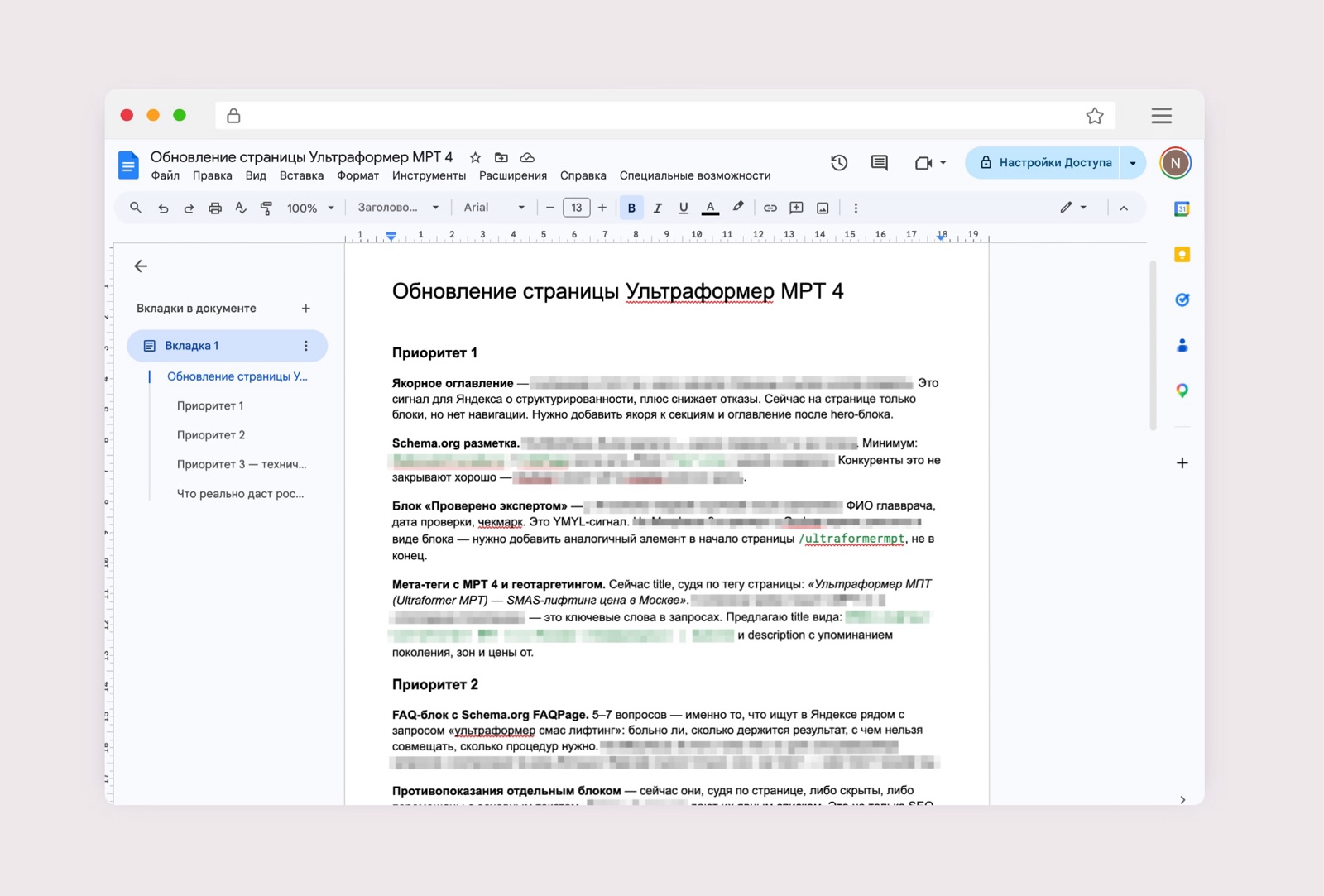Click the Настройки Доступа button
Image resolution: width=1324 pixels, height=896 pixels.
[x=1043, y=163]
